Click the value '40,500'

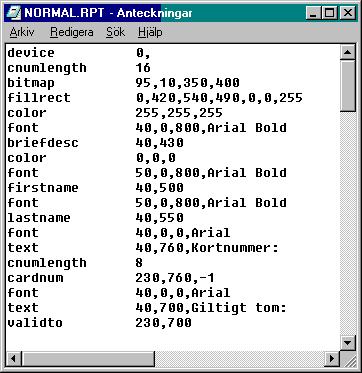click(159, 188)
